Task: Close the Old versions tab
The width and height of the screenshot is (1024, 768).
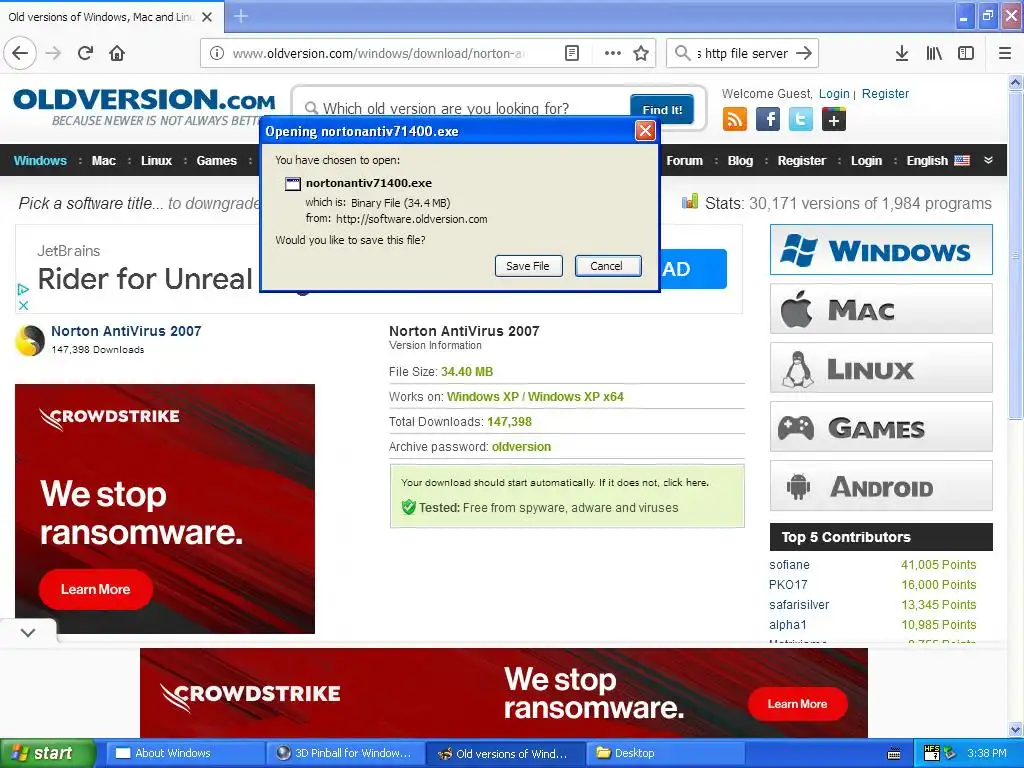Action: (207, 17)
